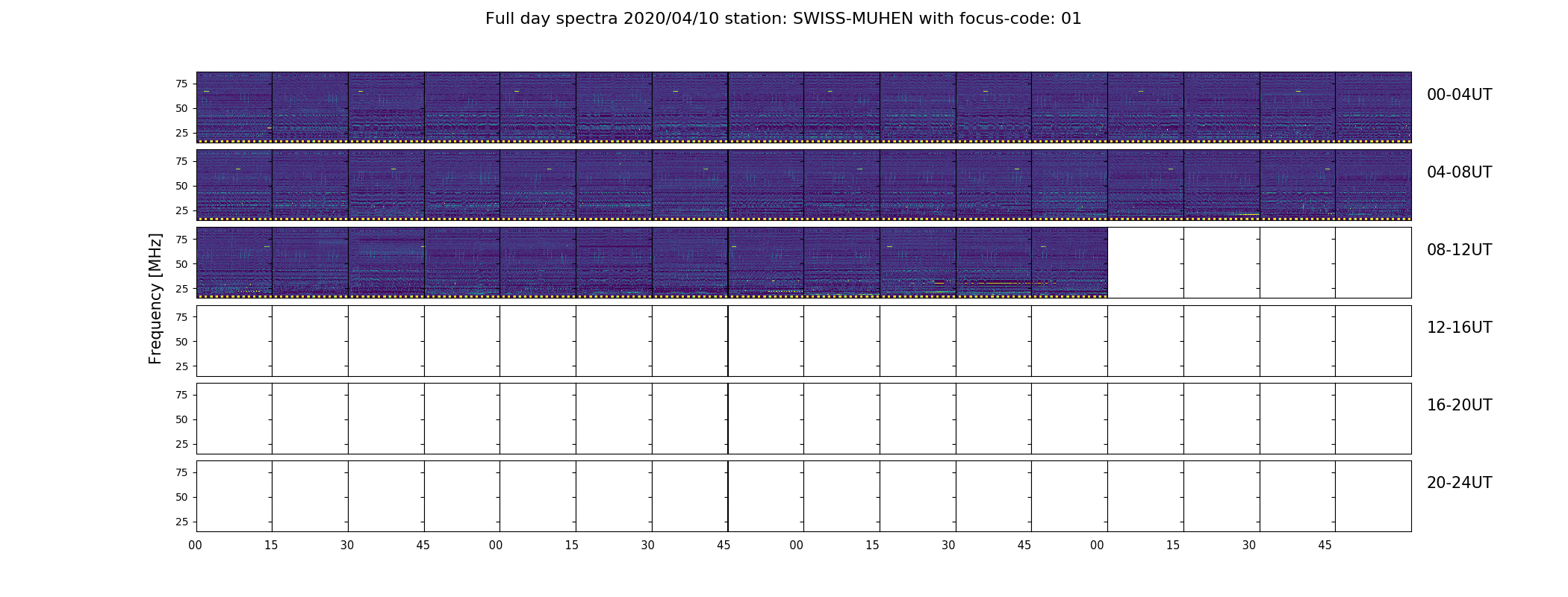Select the '16-20UT' row label
Viewport: 1568px width, 597px height.
point(1459,405)
